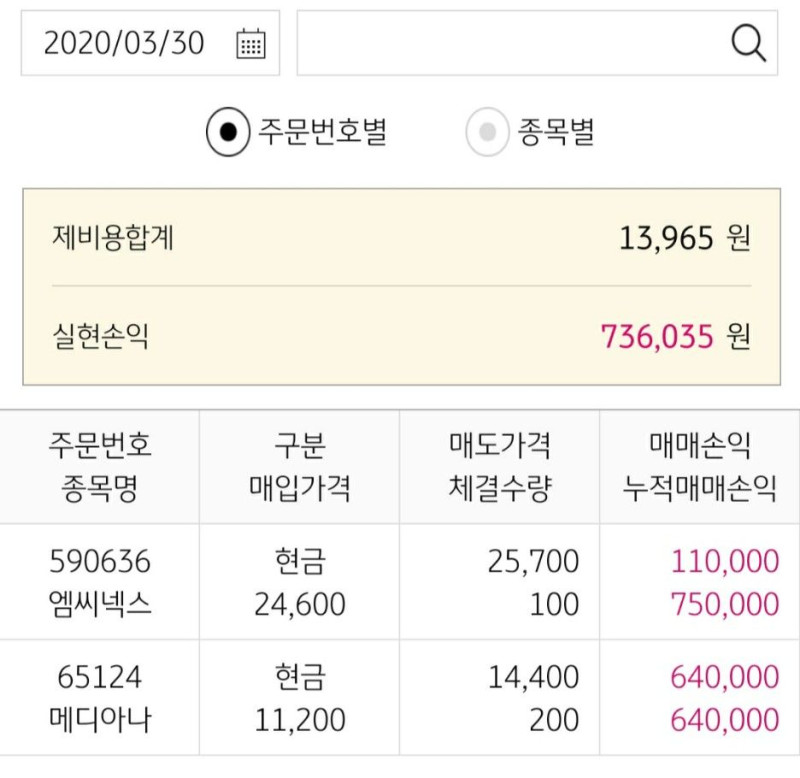Viewport: 800px width, 778px height.
Task: Click the 제비용합계 13,965 원 amount
Action: click(x=684, y=238)
